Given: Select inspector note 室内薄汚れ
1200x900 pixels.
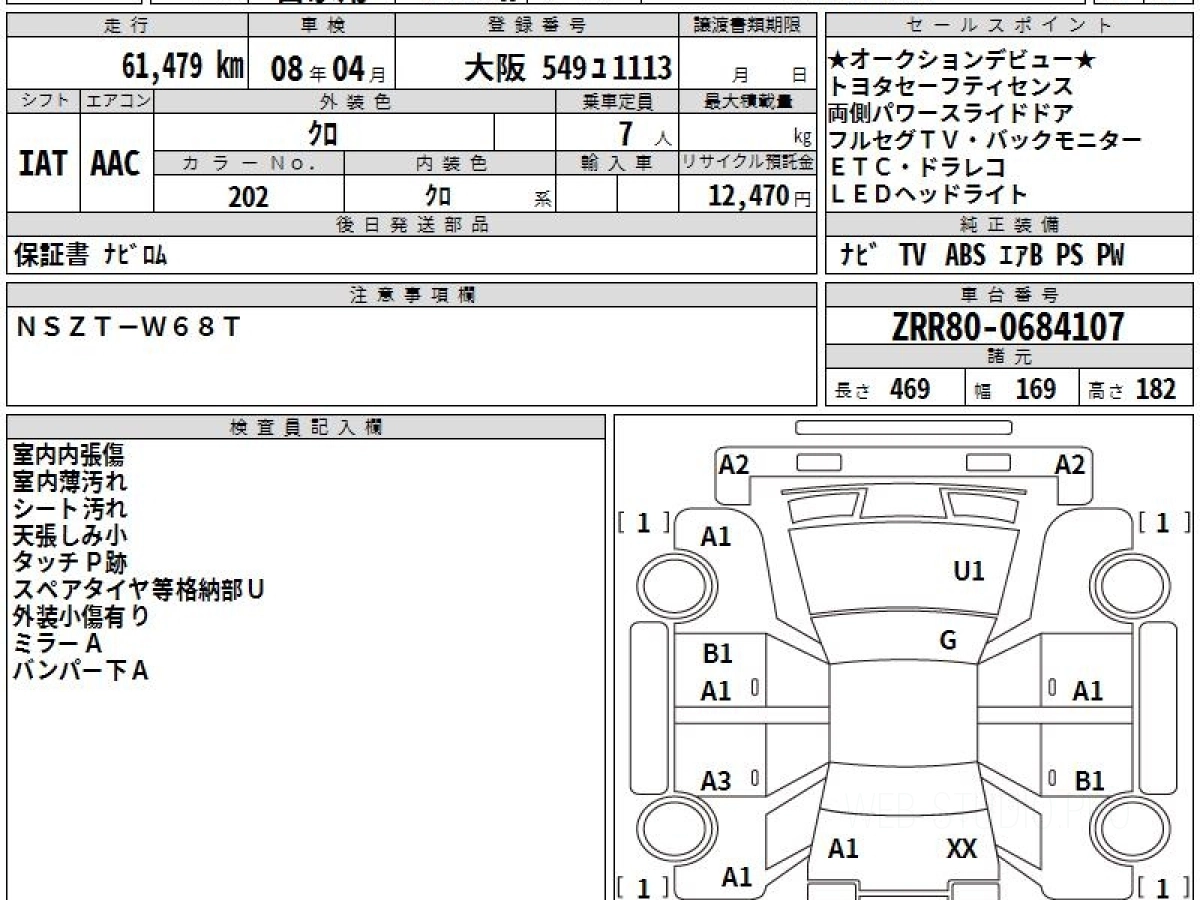Looking at the screenshot, I should point(69,482).
